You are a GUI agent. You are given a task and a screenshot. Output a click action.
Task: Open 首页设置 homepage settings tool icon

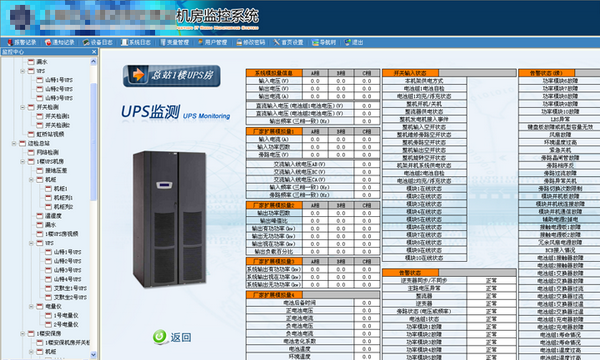point(277,42)
